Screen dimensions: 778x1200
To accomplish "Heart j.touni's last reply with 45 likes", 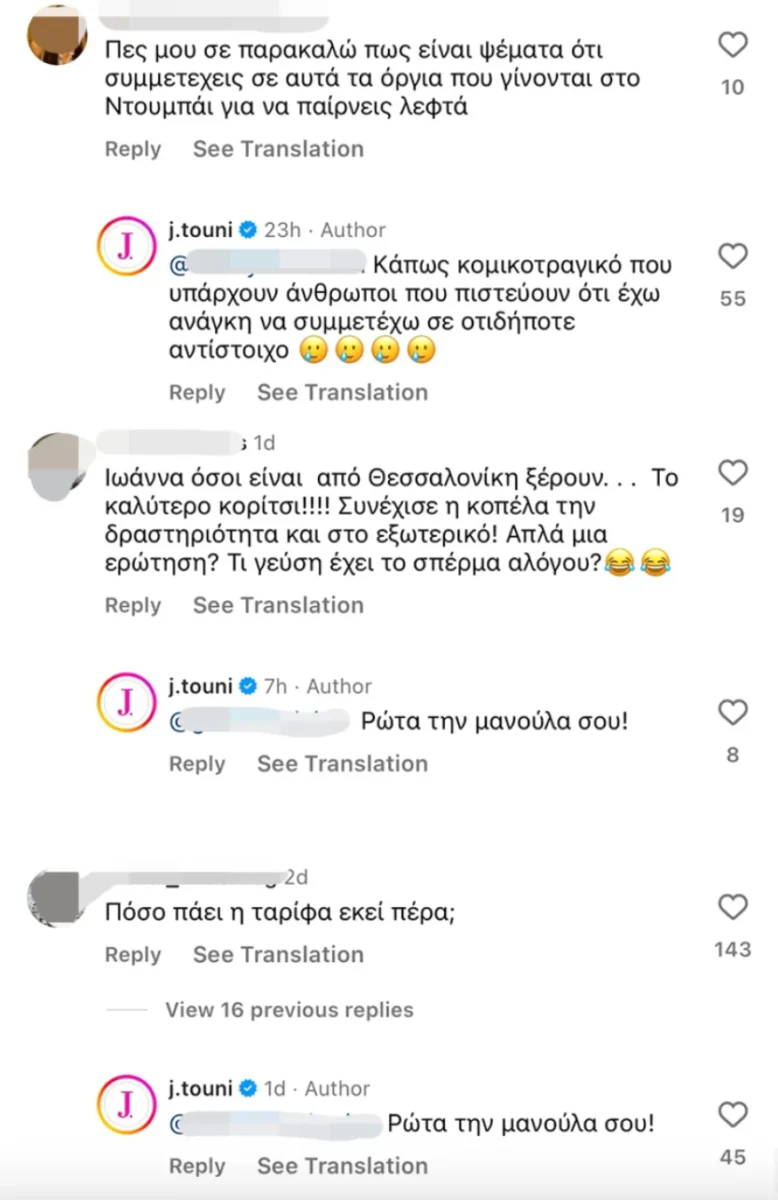I will point(733,1115).
